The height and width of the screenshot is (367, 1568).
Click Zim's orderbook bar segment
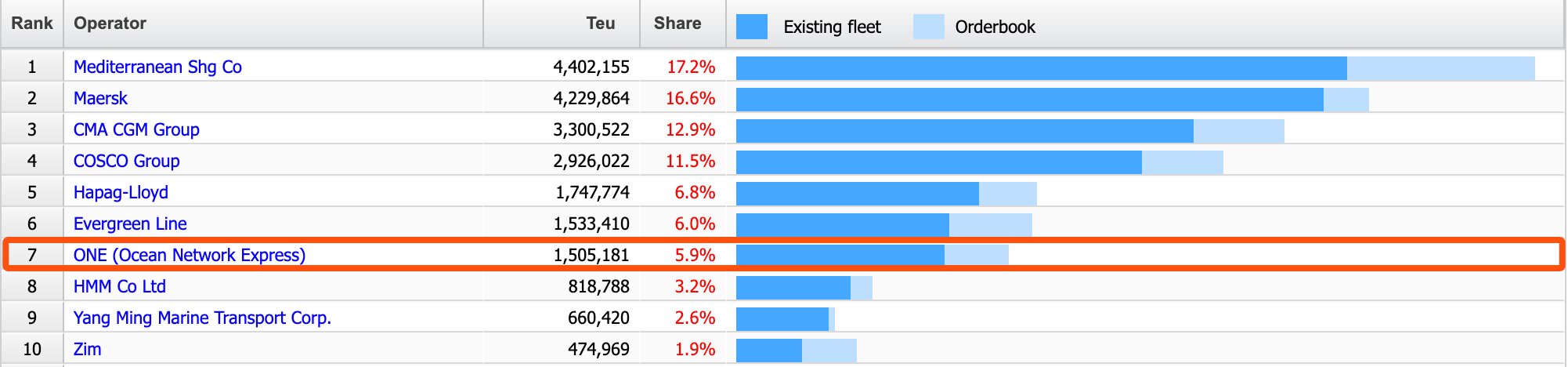pyautogui.click(x=829, y=351)
